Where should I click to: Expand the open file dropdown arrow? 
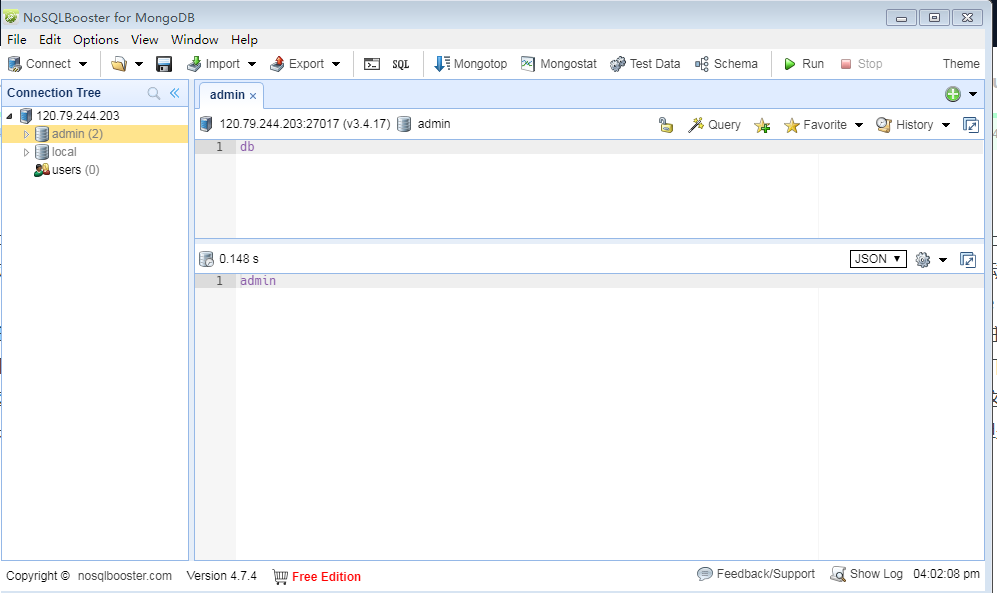[139, 64]
